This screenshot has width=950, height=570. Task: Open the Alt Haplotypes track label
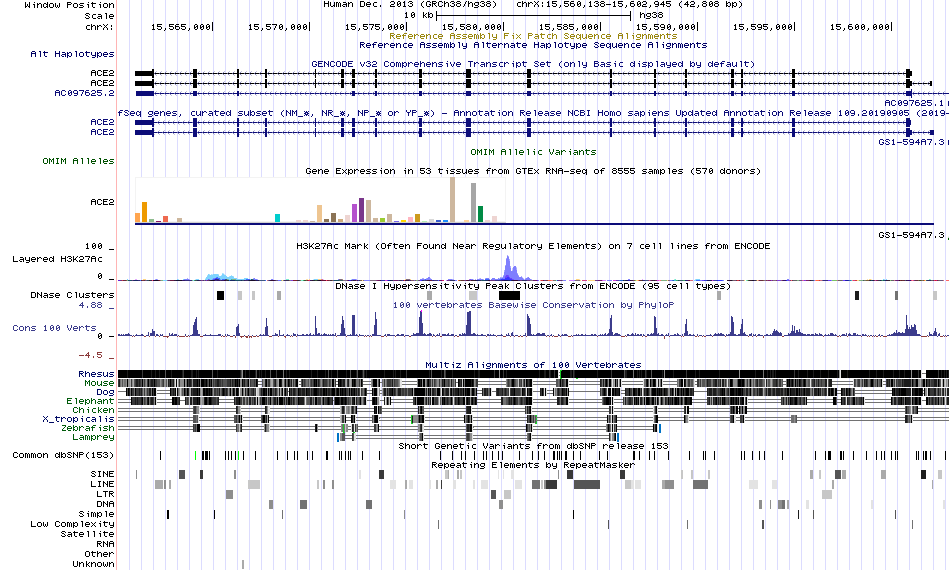pos(72,54)
